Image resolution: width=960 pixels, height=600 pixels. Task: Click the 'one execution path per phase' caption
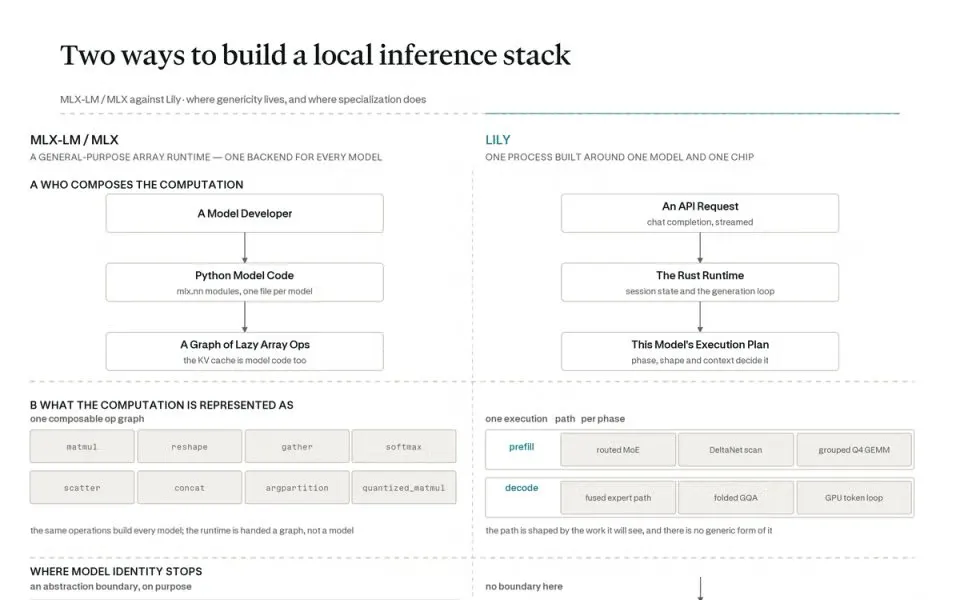point(555,419)
